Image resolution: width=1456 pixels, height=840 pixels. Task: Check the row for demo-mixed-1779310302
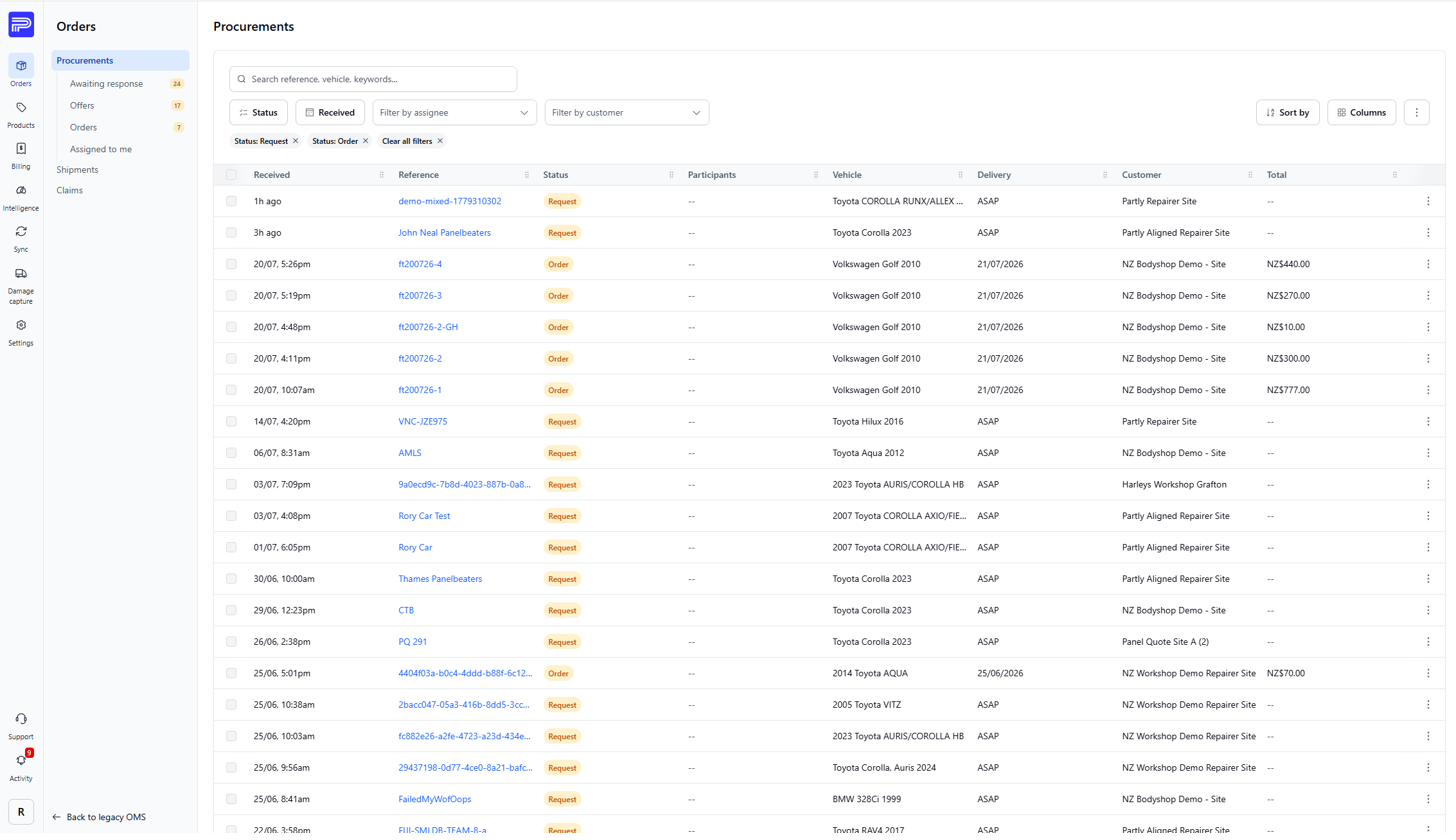tap(231, 201)
